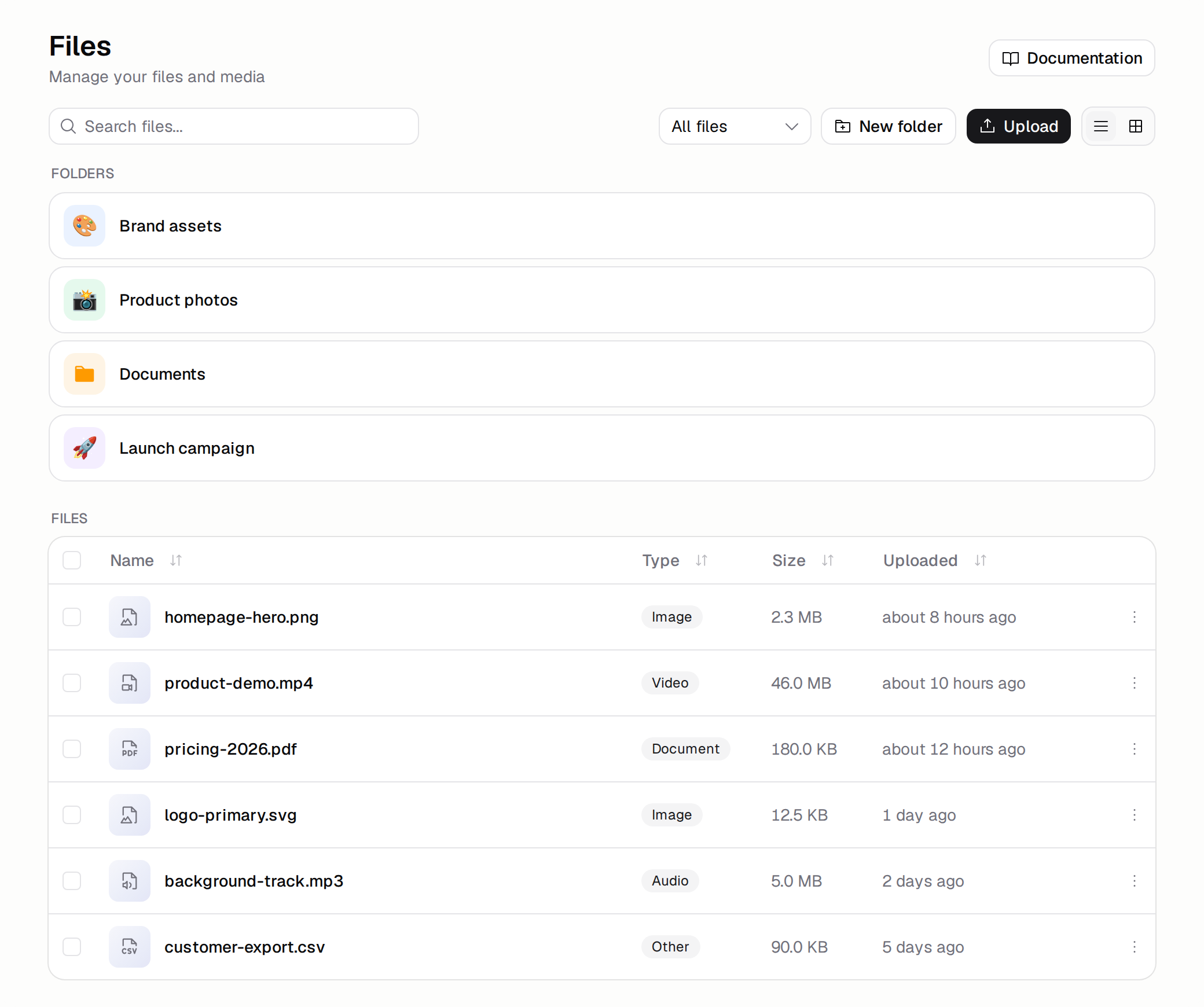
Task: Click the product-demo.mp4 video file icon
Action: click(130, 683)
